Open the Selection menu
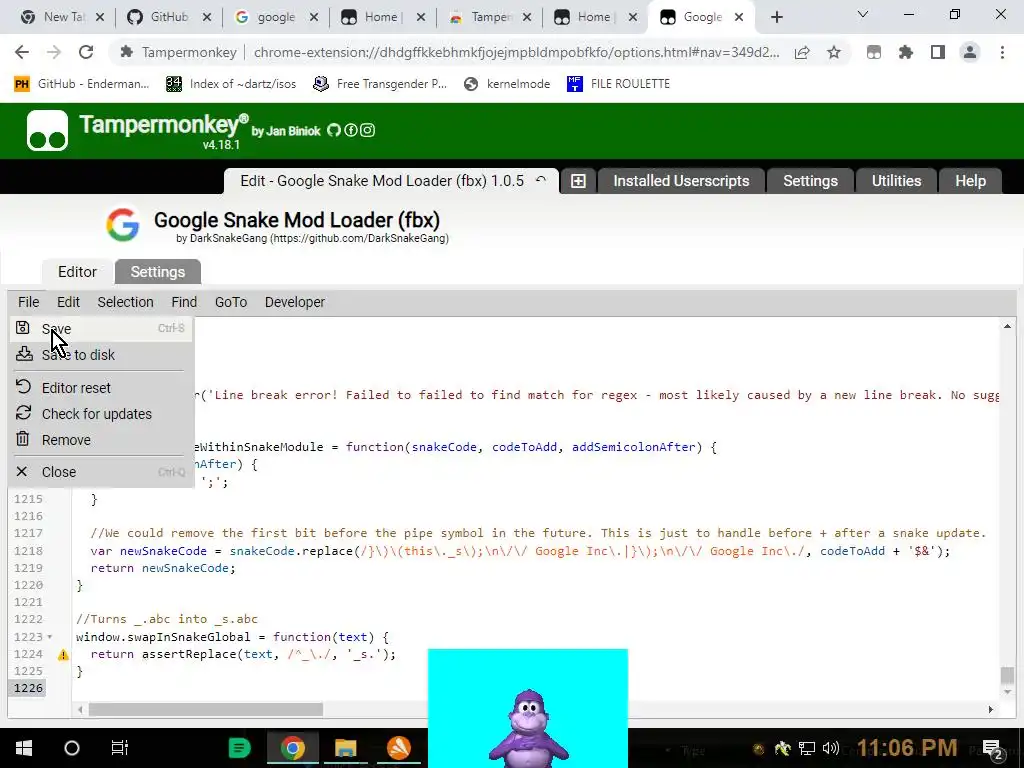 125,302
